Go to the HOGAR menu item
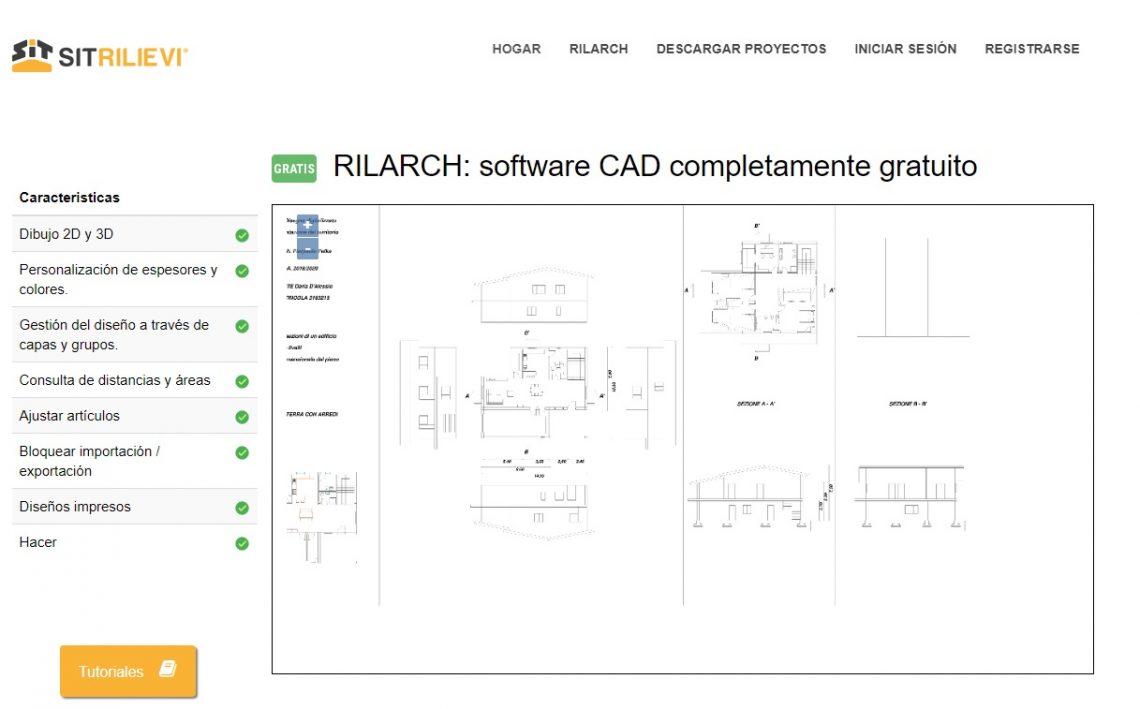The width and height of the screenshot is (1140, 709). point(516,49)
